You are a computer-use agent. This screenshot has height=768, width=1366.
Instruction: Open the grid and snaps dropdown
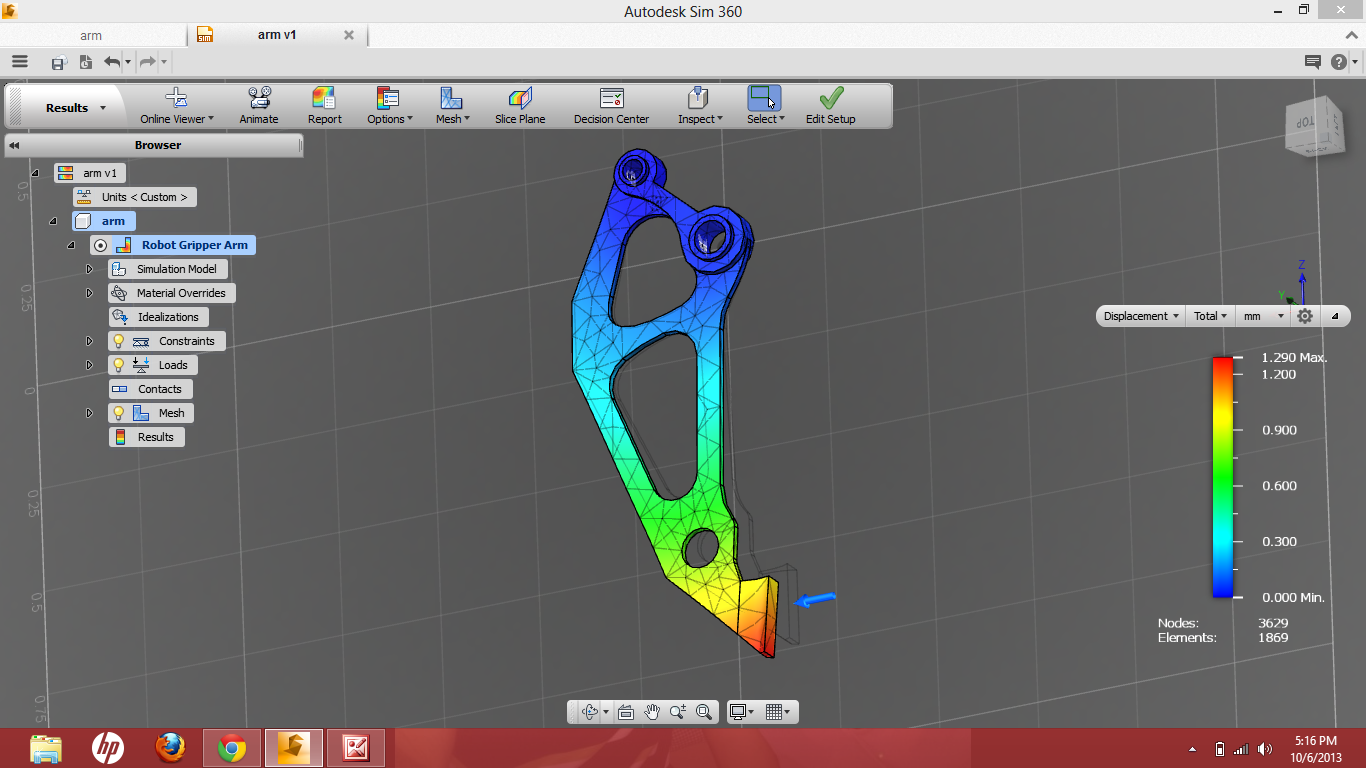pos(777,712)
